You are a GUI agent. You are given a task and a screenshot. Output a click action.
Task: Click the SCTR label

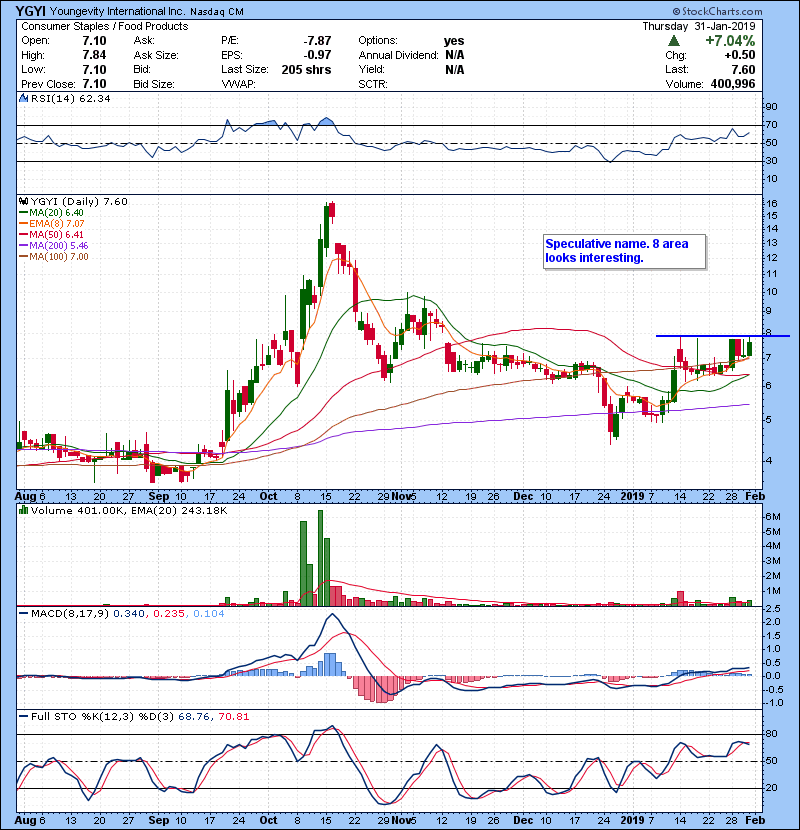373,84
